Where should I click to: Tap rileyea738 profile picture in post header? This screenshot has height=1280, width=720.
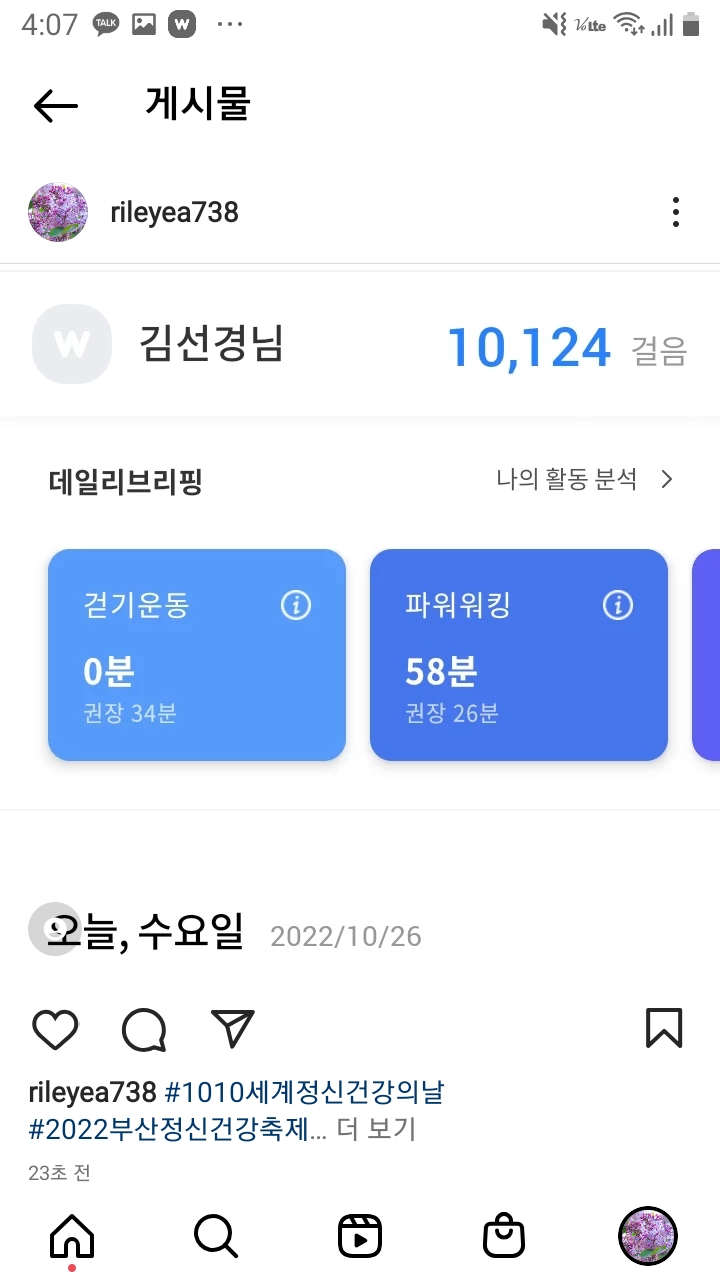click(x=58, y=212)
